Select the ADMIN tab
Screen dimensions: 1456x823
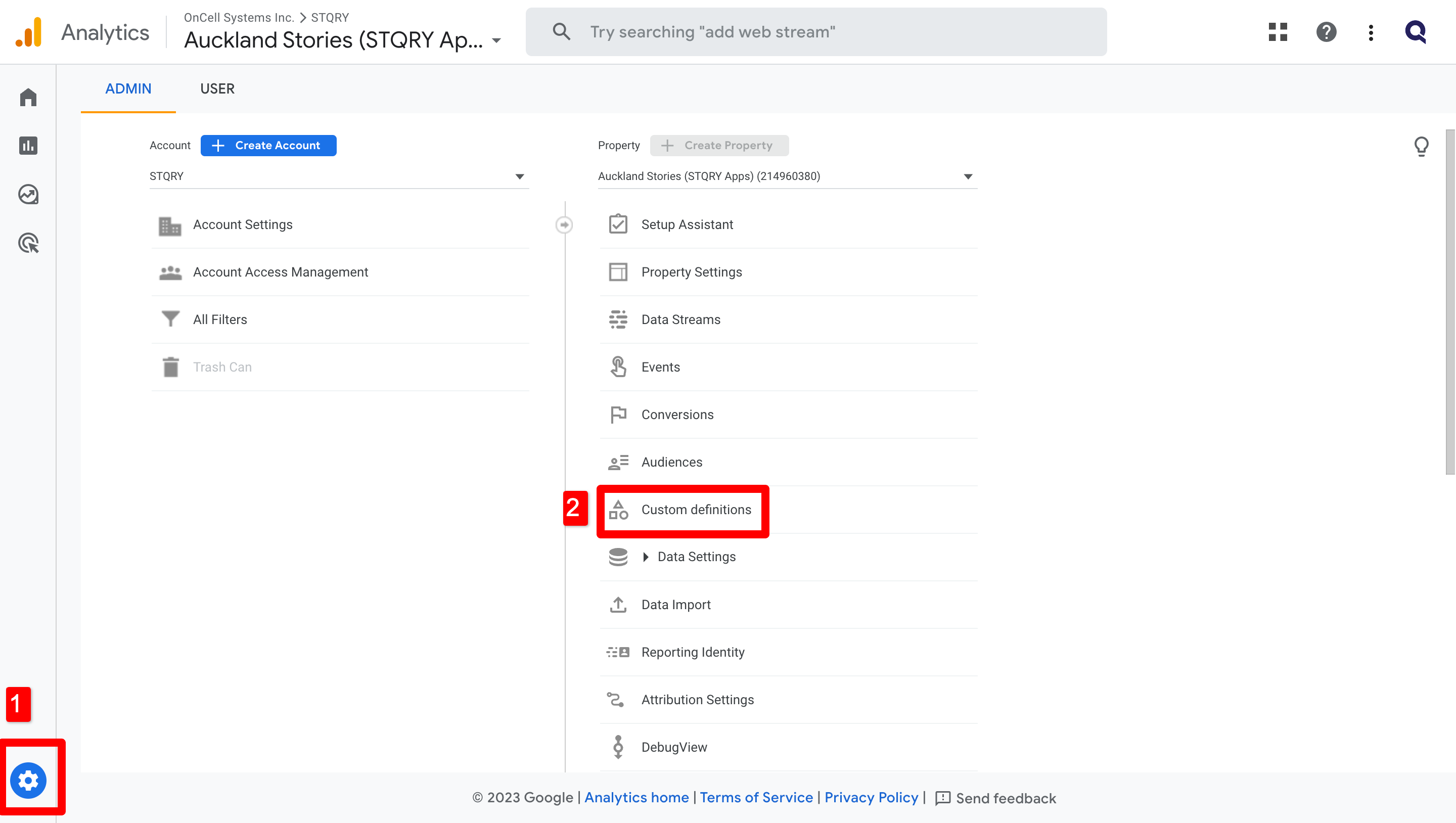tap(128, 89)
